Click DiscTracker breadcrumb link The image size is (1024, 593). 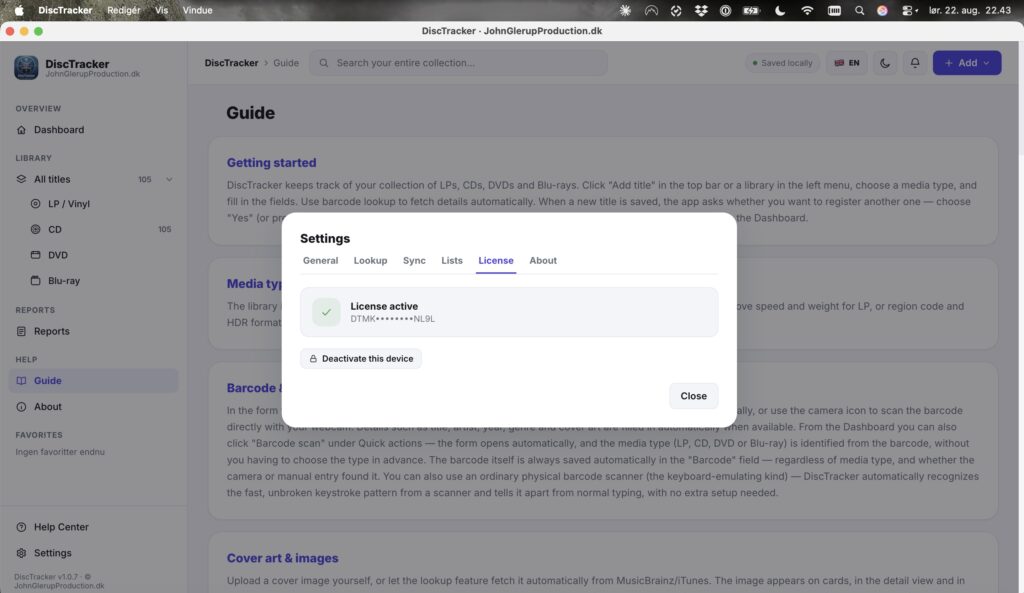pyautogui.click(x=231, y=63)
